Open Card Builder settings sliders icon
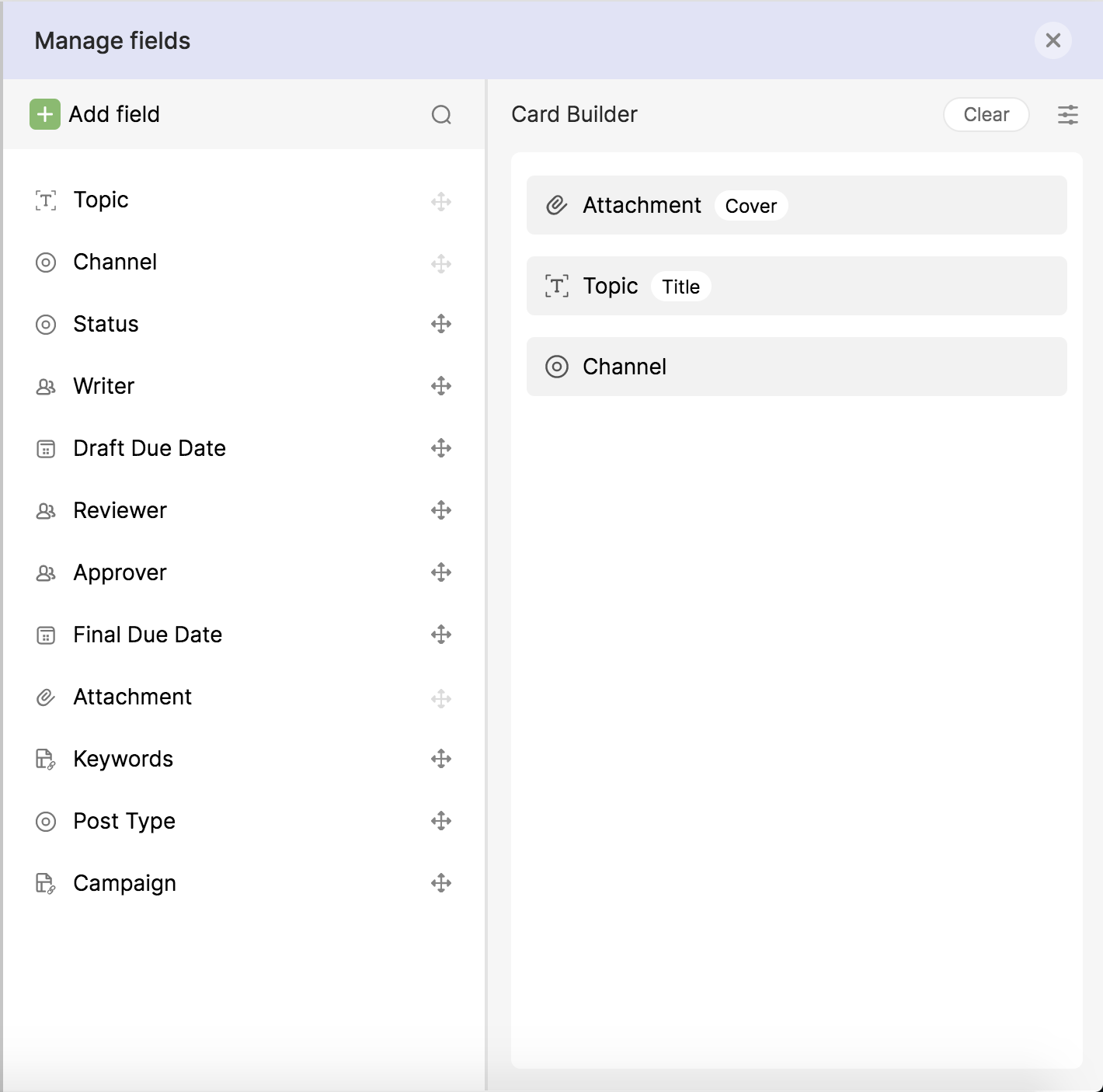 point(1068,115)
